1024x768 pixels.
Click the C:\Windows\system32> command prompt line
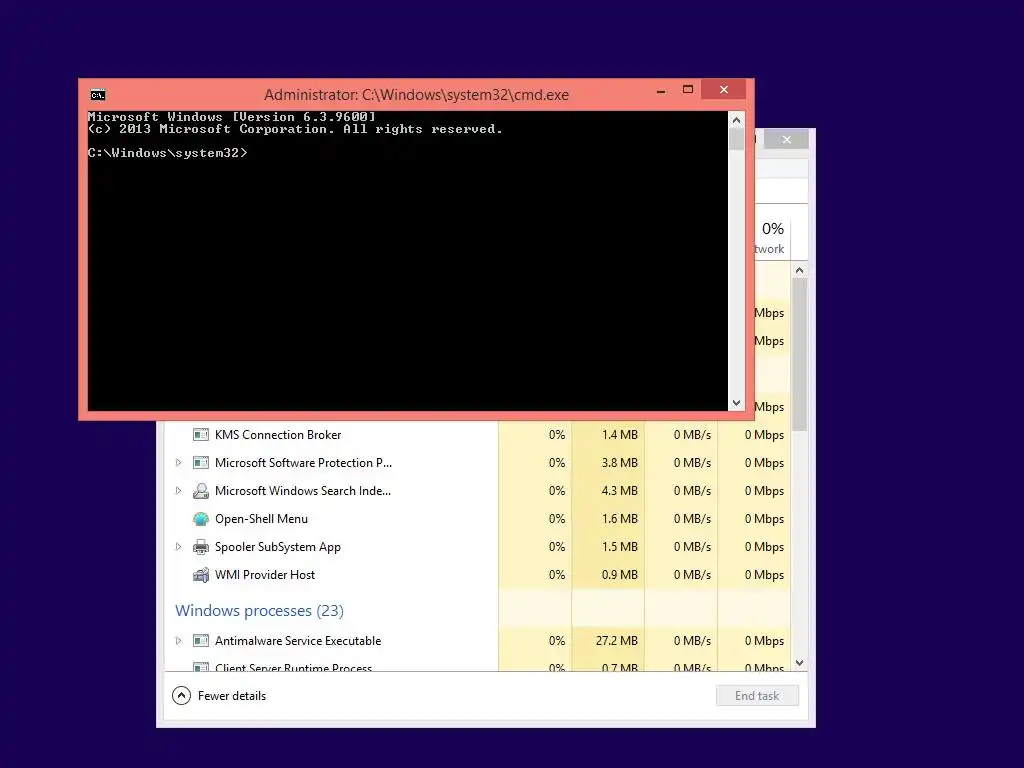pyautogui.click(x=168, y=153)
